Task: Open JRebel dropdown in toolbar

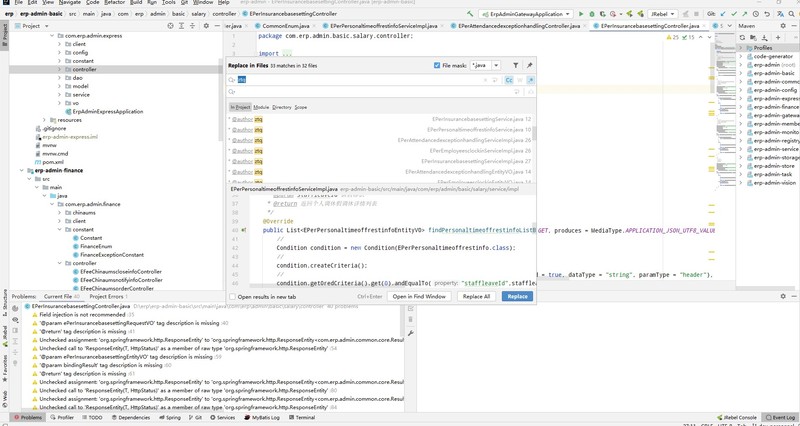Action: click(x=663, y=14)
